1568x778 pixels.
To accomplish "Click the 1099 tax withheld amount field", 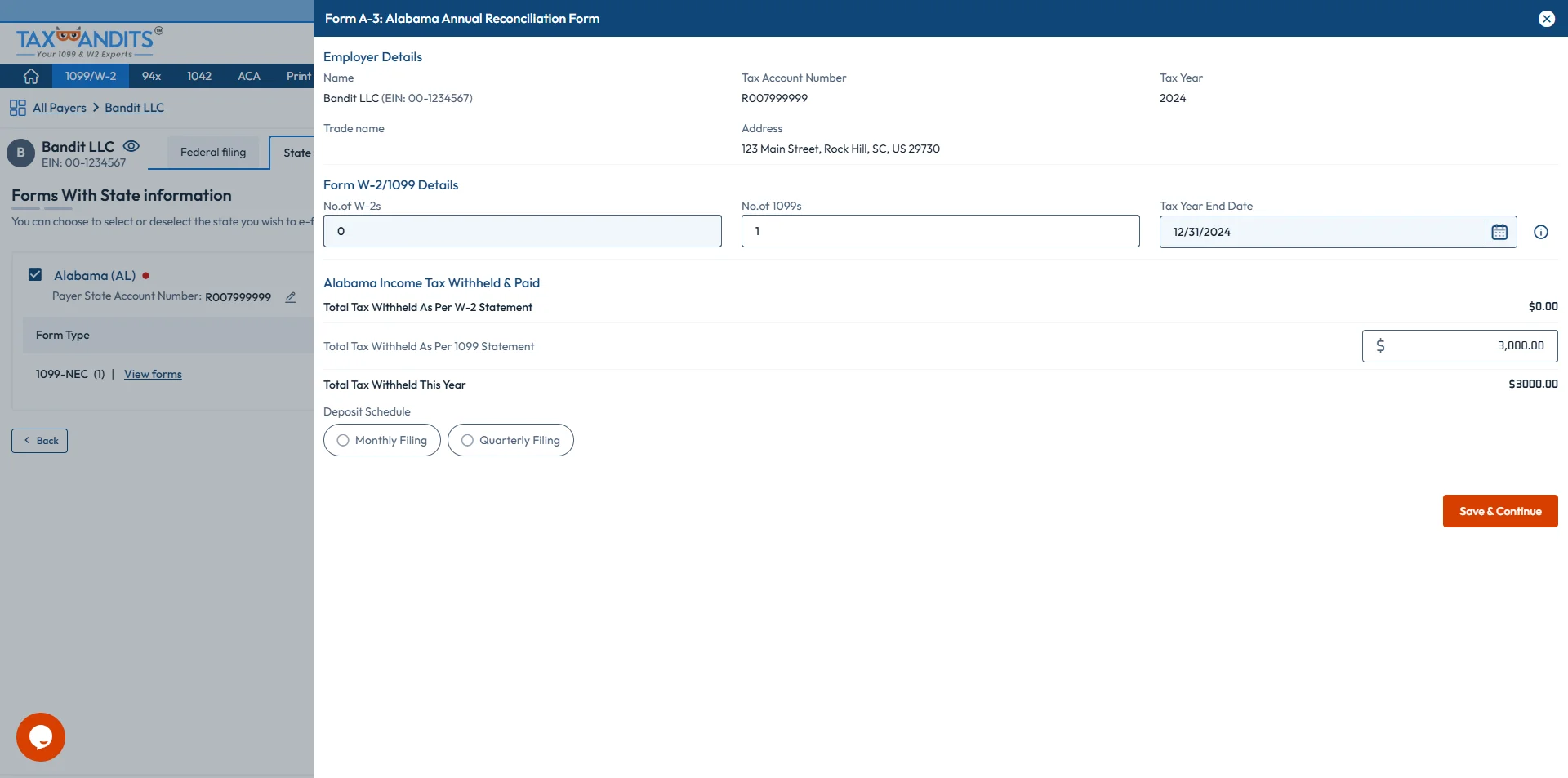I will pyautogui.click(x=1460, y=346).
